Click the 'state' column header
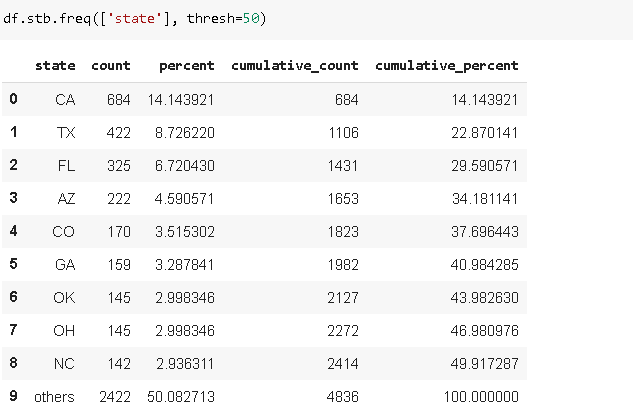Viewport: 633px width, 418px height. pos(55,66)
